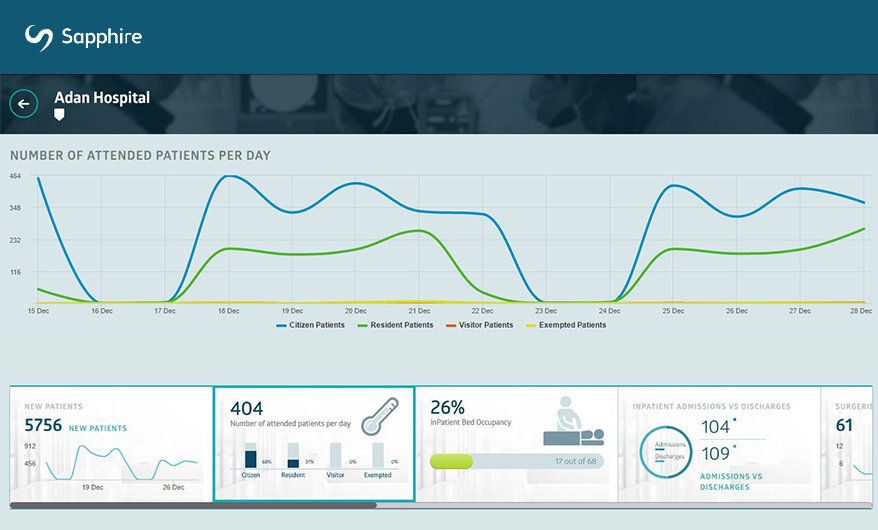Click the 109 discharges number
This screenshot has width=878, height=530.
pos(715,453)
